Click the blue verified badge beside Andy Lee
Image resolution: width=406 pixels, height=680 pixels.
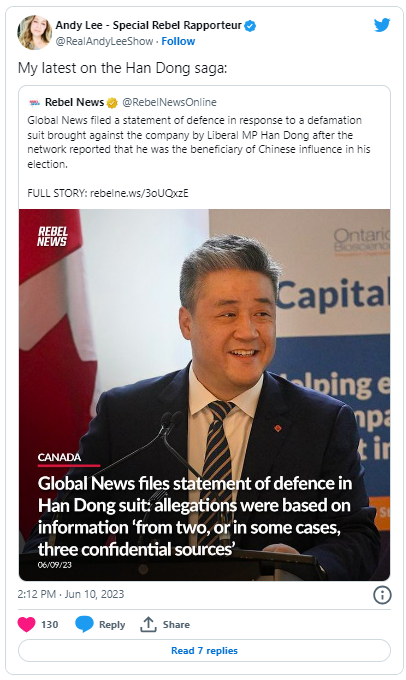pyautogui.click(x=250, y=26)
